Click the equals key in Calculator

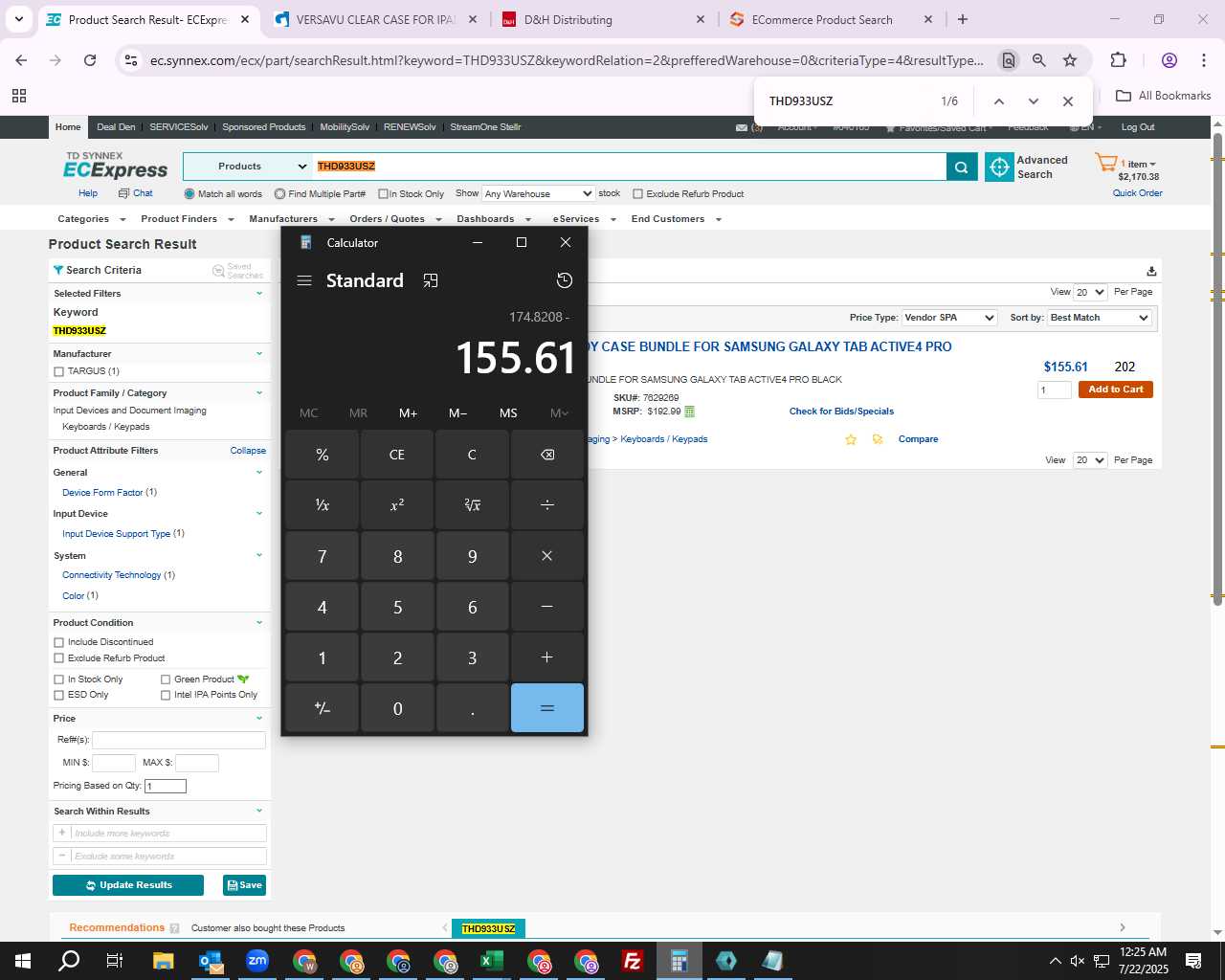547,708
